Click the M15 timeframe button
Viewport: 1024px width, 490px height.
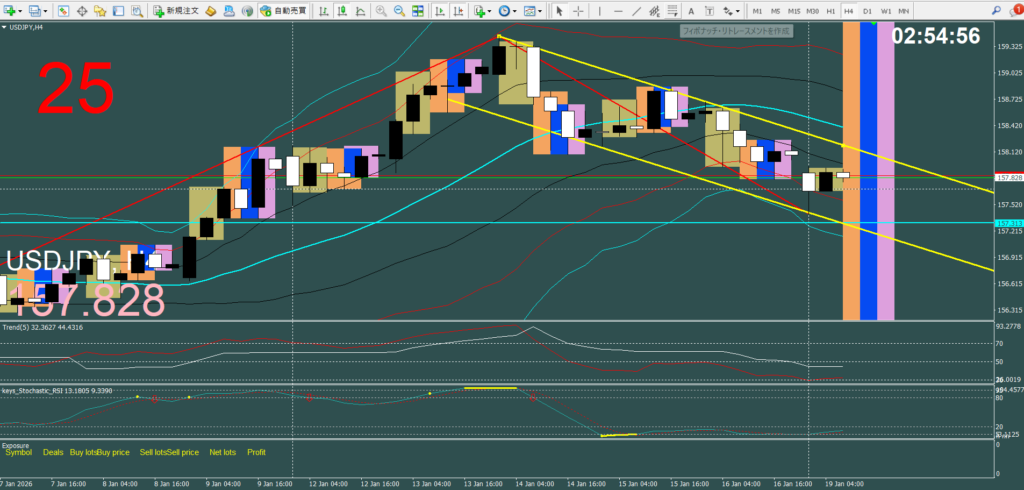[x=793, y=10]
